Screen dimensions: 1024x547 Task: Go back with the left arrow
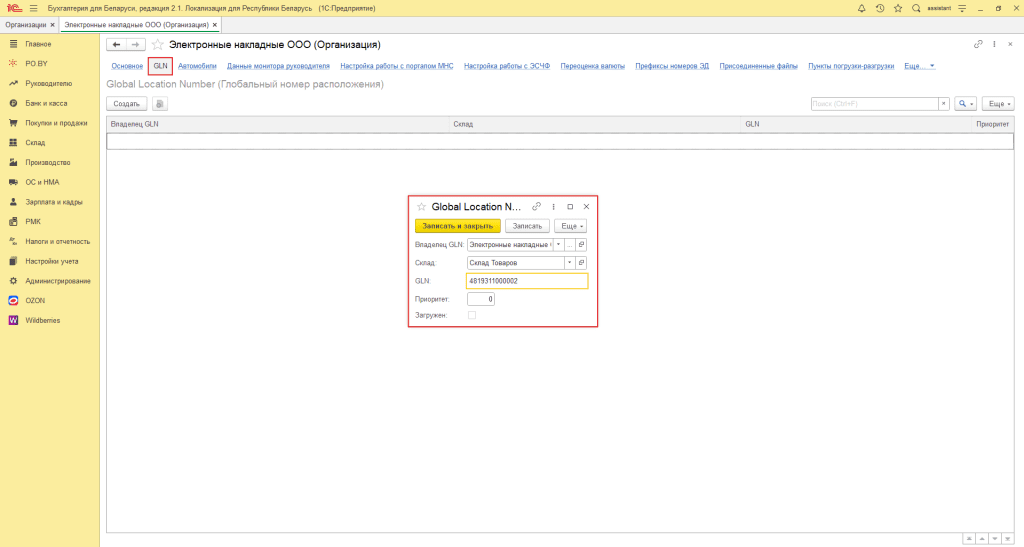[116, 44]
